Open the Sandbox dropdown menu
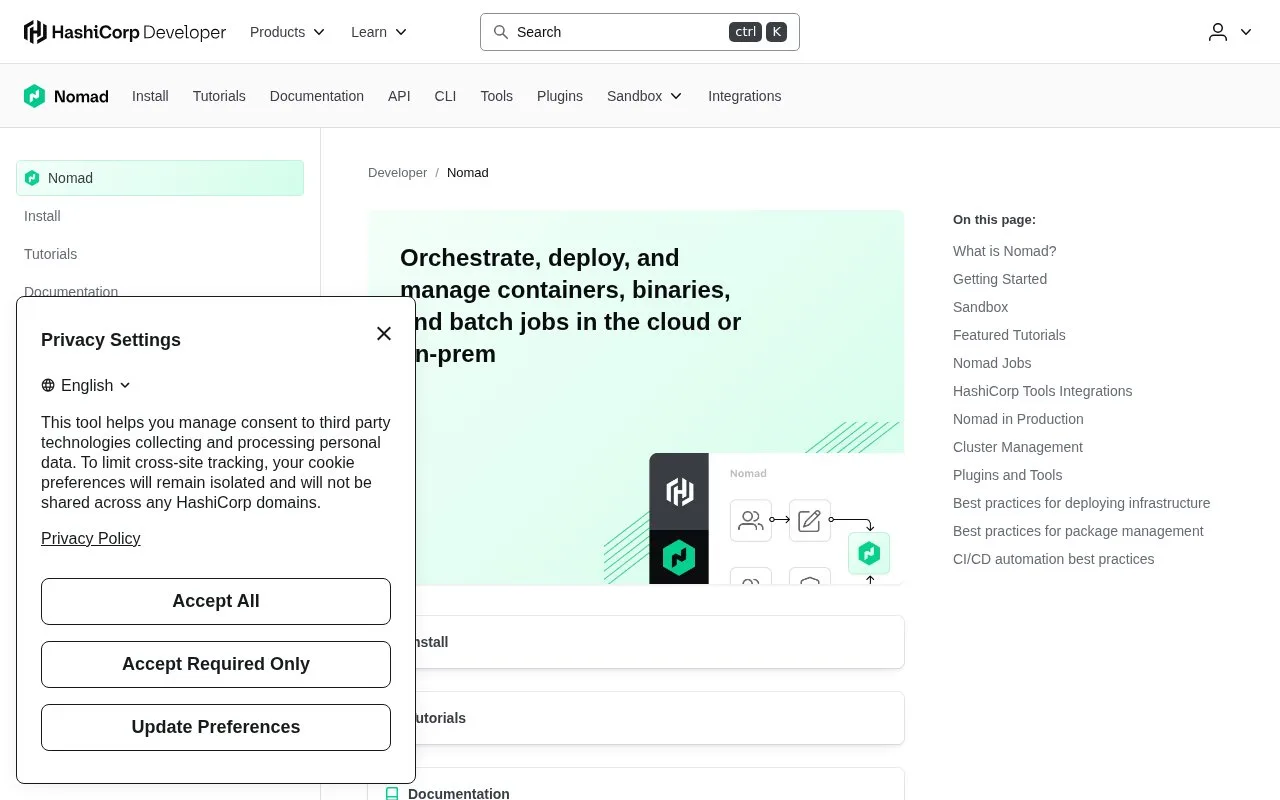1280x800 pixels. coord(645,96)
